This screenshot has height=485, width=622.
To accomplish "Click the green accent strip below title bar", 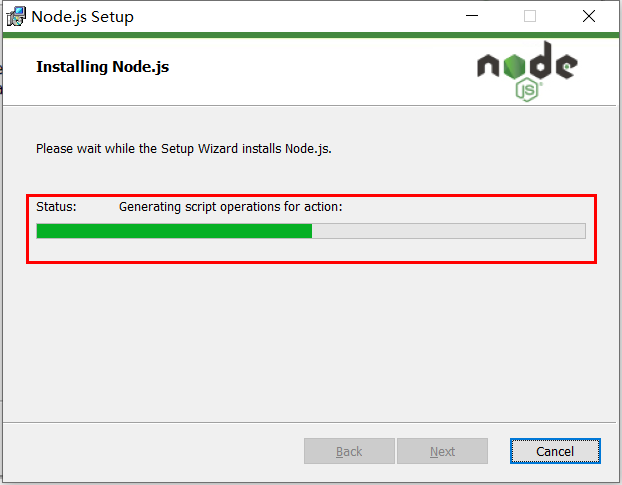I will click(x=311, y=35).
